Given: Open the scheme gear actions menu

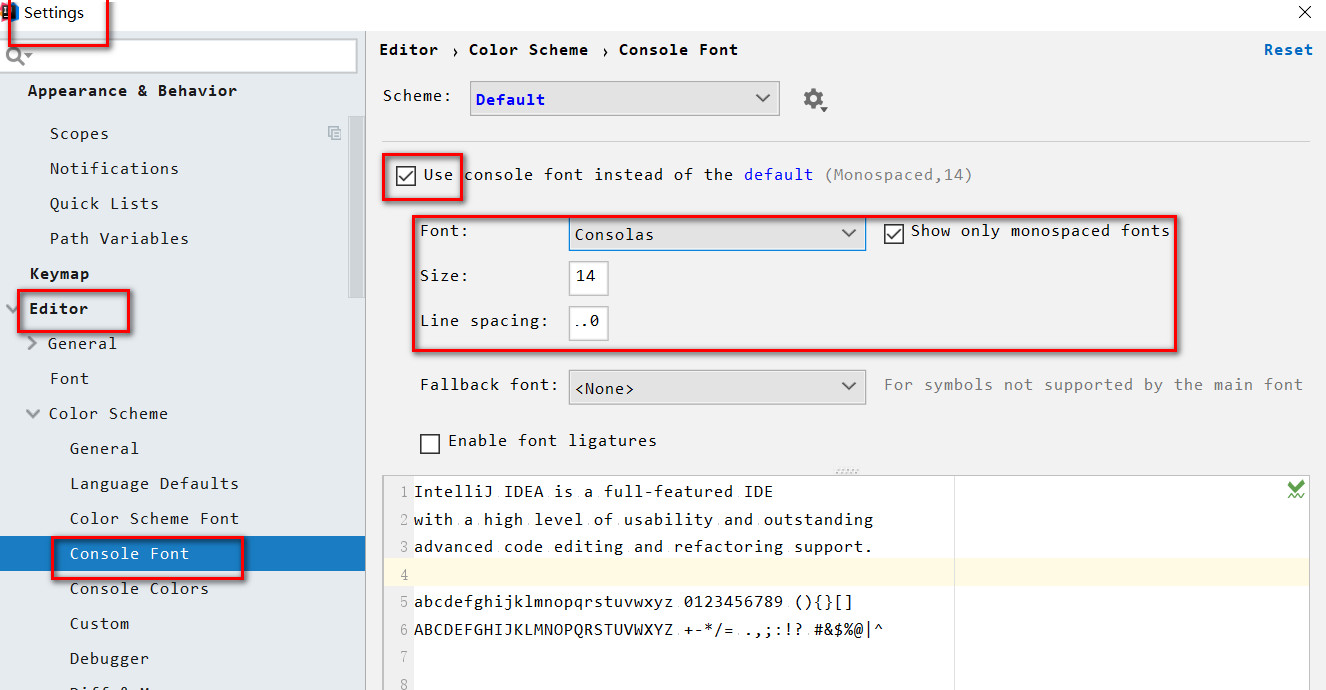Looking at the screenshot, I should [815, 99].
